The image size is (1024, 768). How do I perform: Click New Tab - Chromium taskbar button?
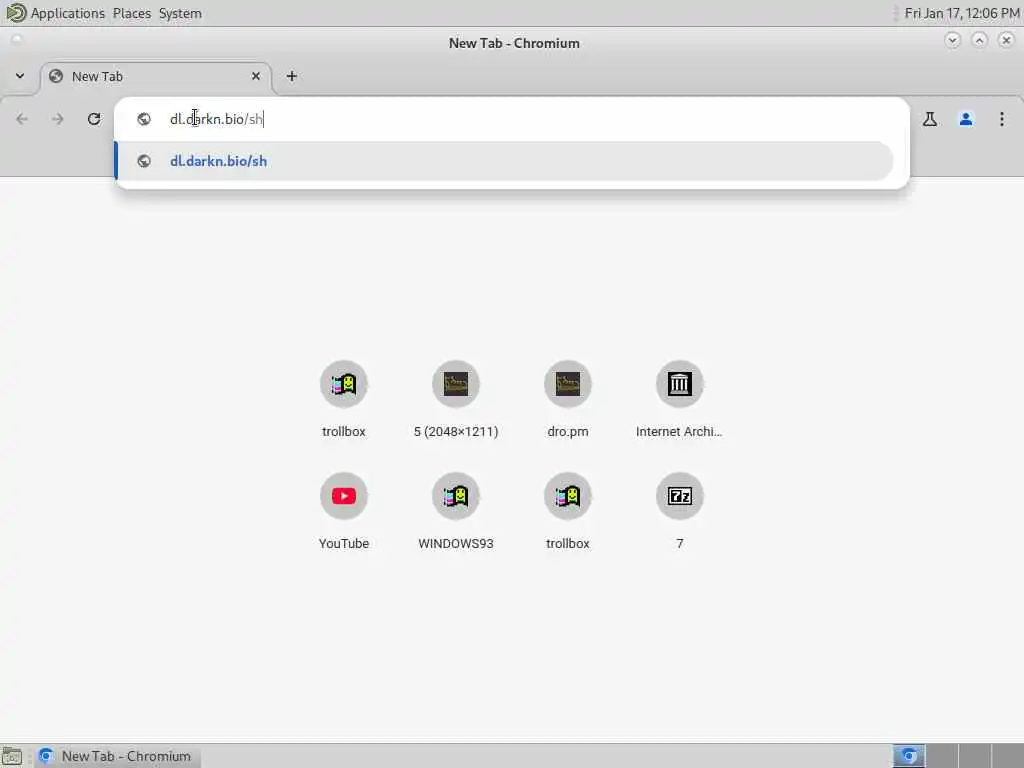point(118,756)
